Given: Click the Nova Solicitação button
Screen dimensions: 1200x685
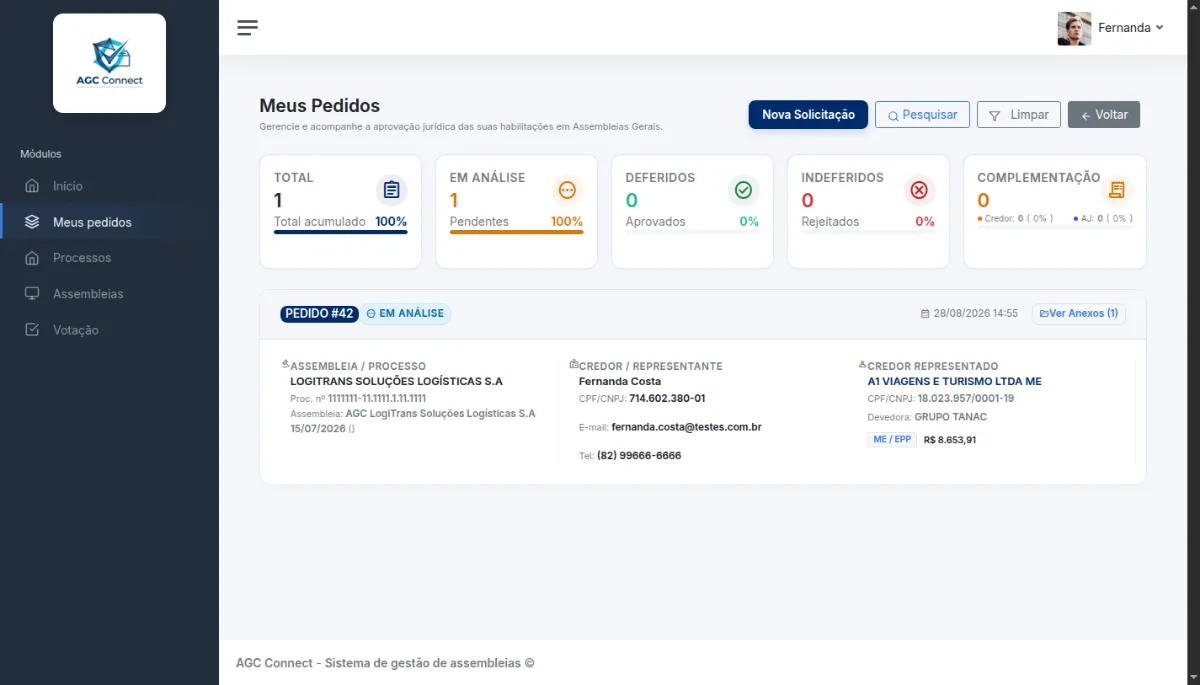Looking at the screenshot, I should pos(808,115).
